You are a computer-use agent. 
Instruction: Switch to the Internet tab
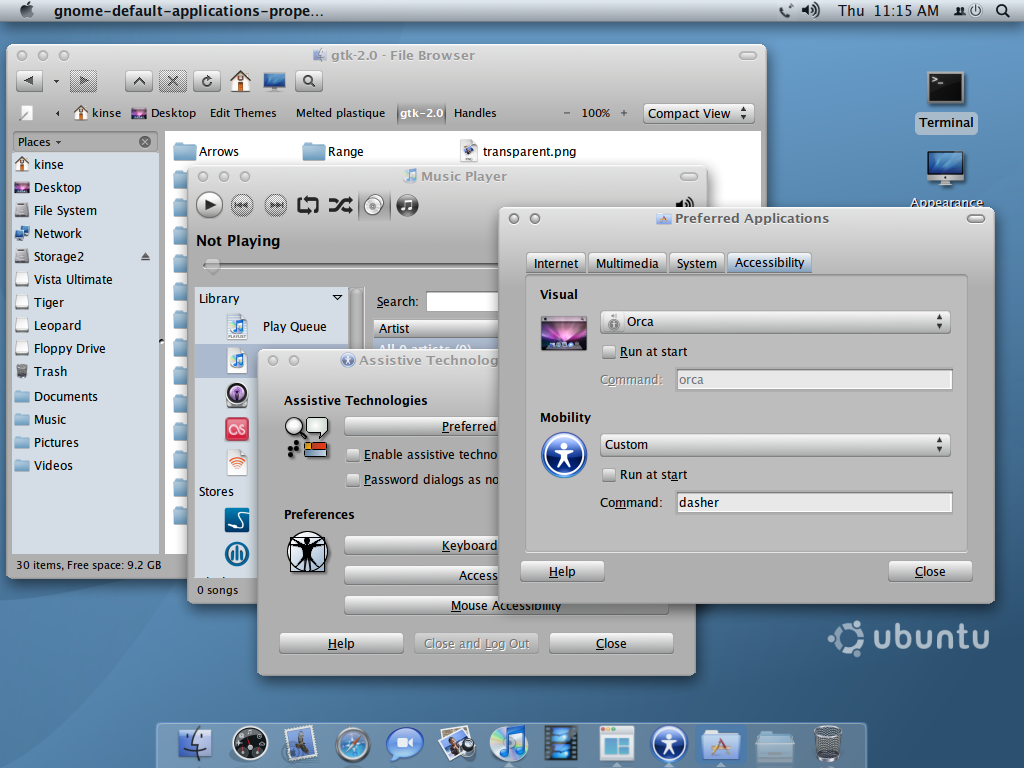coord(556,263)
